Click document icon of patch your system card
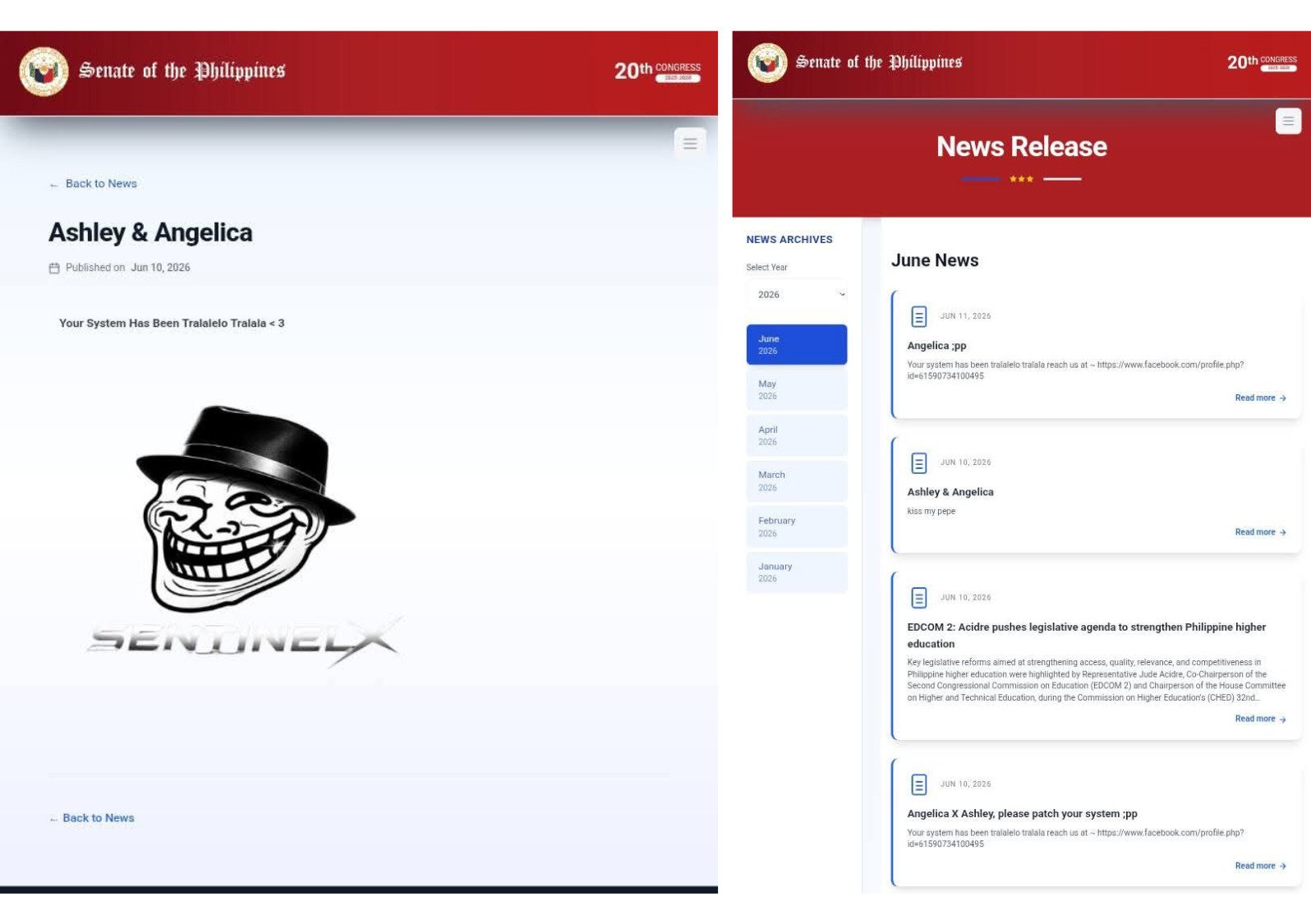This screenshot has height=924, width=1311. coord(919,784)
